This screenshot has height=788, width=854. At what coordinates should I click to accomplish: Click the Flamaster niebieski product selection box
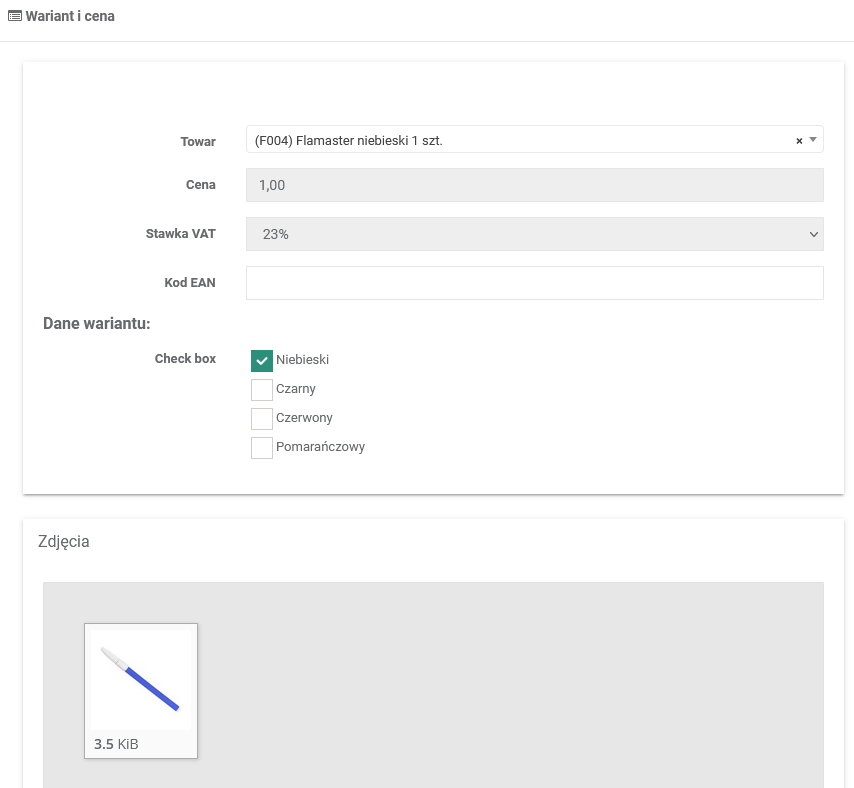pyautogui.click(x=500, y=140)
